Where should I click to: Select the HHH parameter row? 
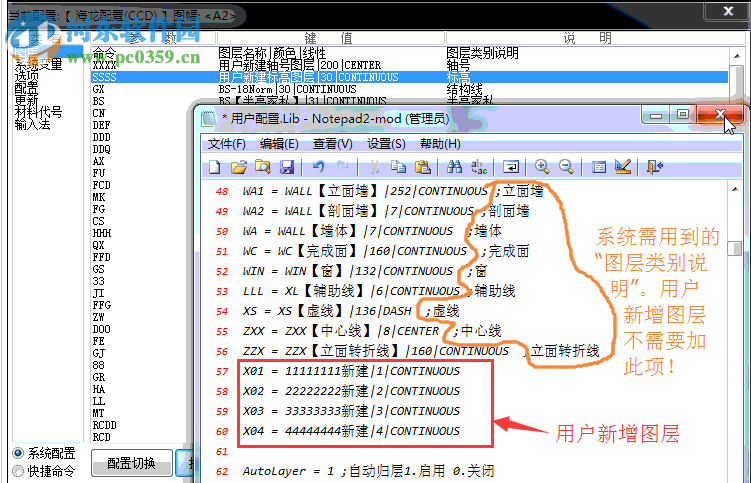click(x=102, y=233)
